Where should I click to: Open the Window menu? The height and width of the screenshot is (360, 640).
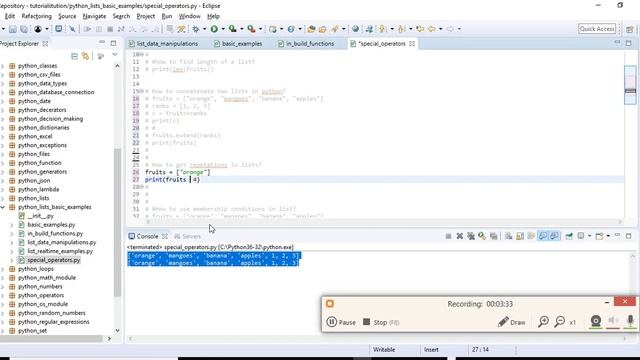pyautogui.click(x=189, y=16)
